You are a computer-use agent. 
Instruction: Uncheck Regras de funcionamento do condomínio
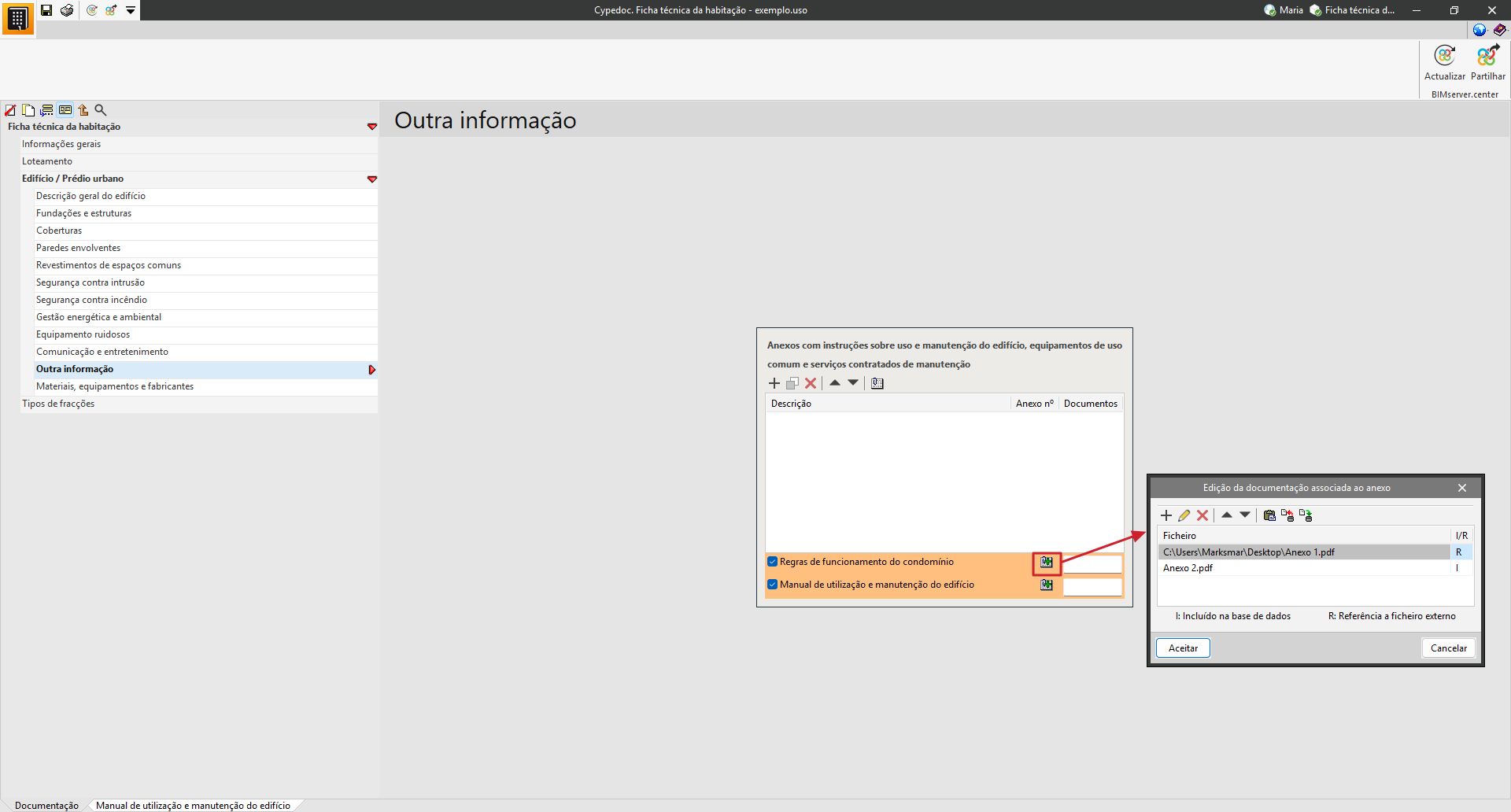coord(773,562)
